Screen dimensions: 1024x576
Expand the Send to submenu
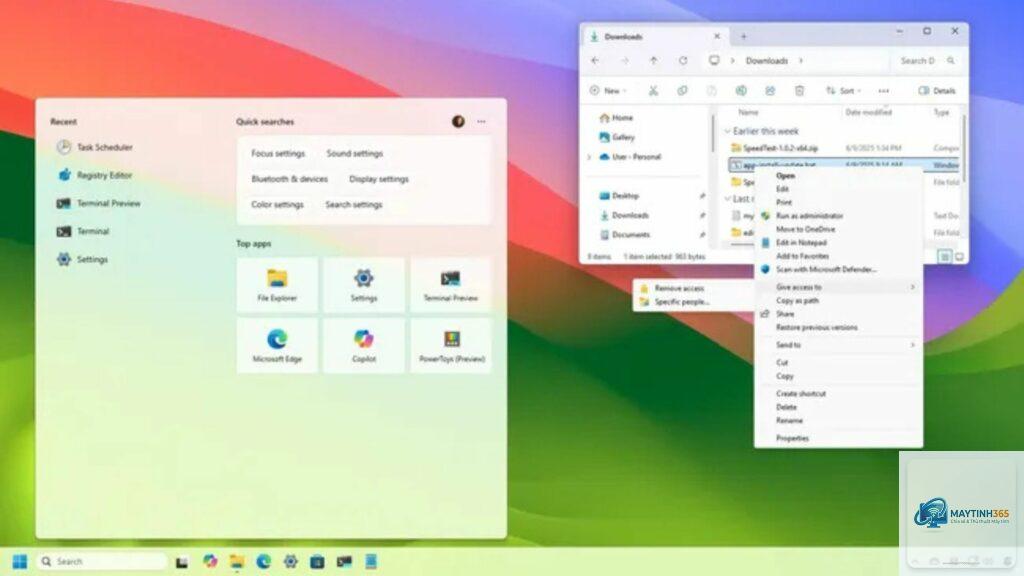tap(839, 344)
